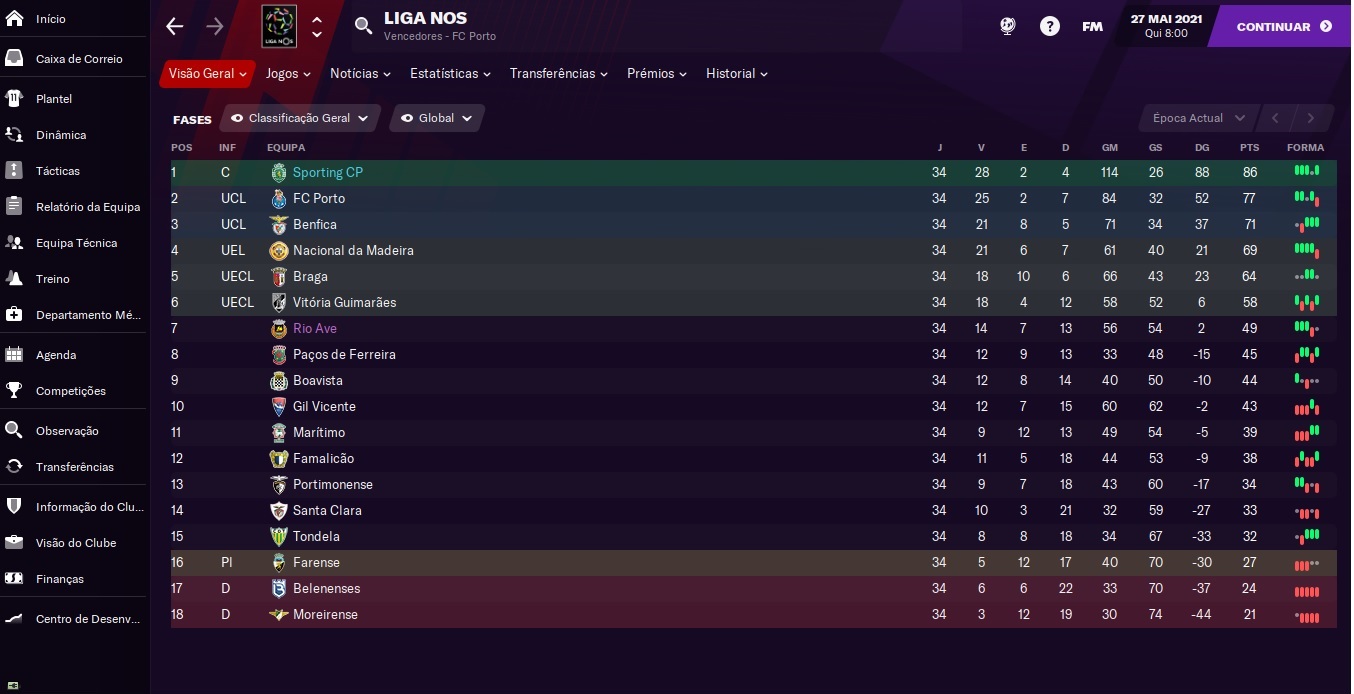Click the Liga NOS competition logo

click(x=278, y=26)
